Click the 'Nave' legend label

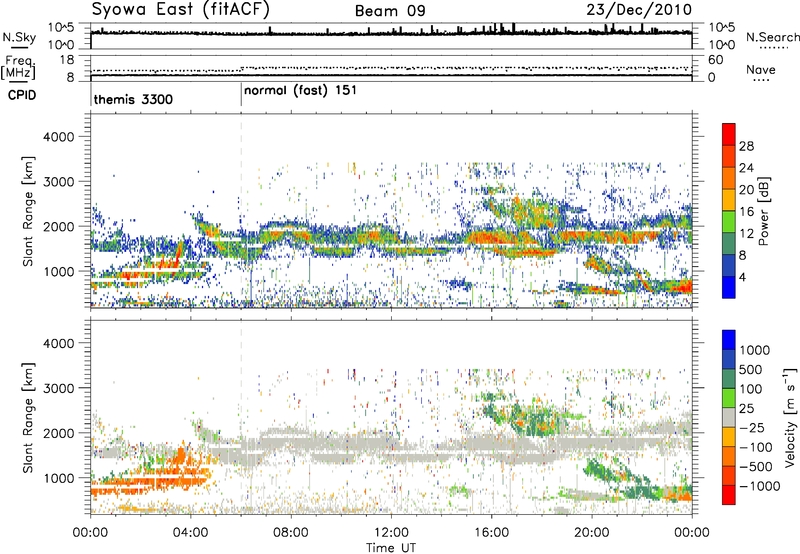(761, 69)
